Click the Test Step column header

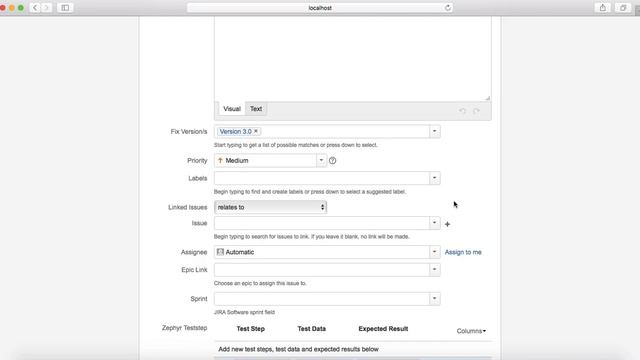click(x=251, y=329)
